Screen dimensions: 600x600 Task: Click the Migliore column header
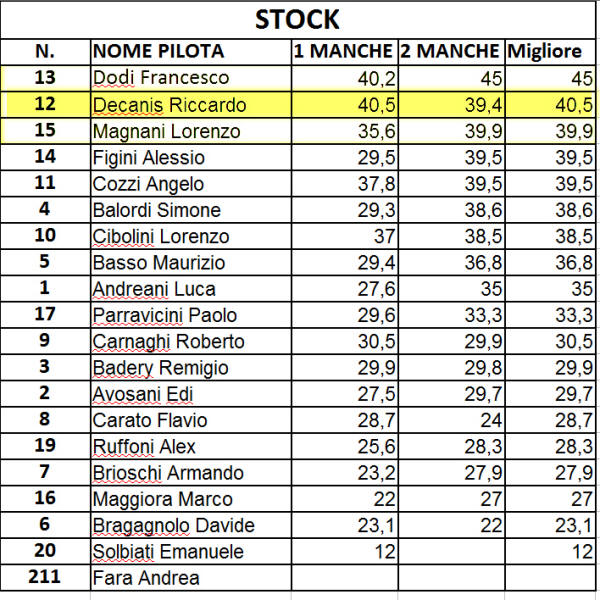(549, 52)
